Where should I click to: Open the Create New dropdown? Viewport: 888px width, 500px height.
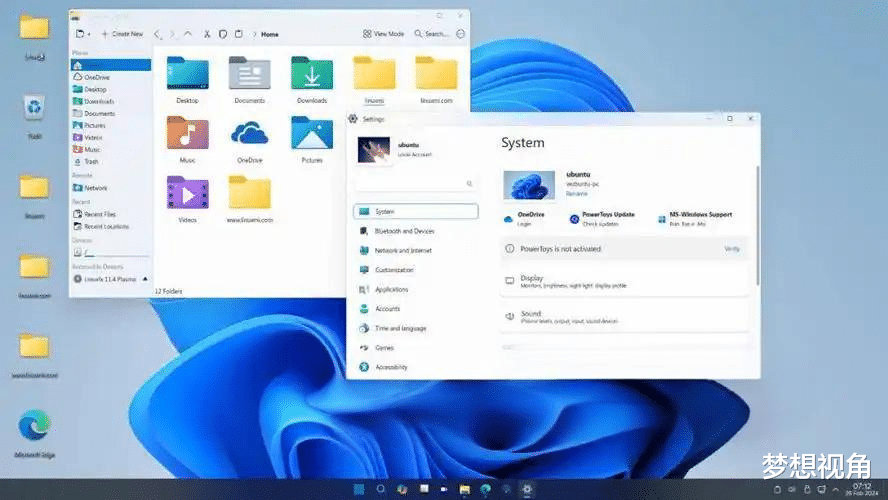coord(121,34)
